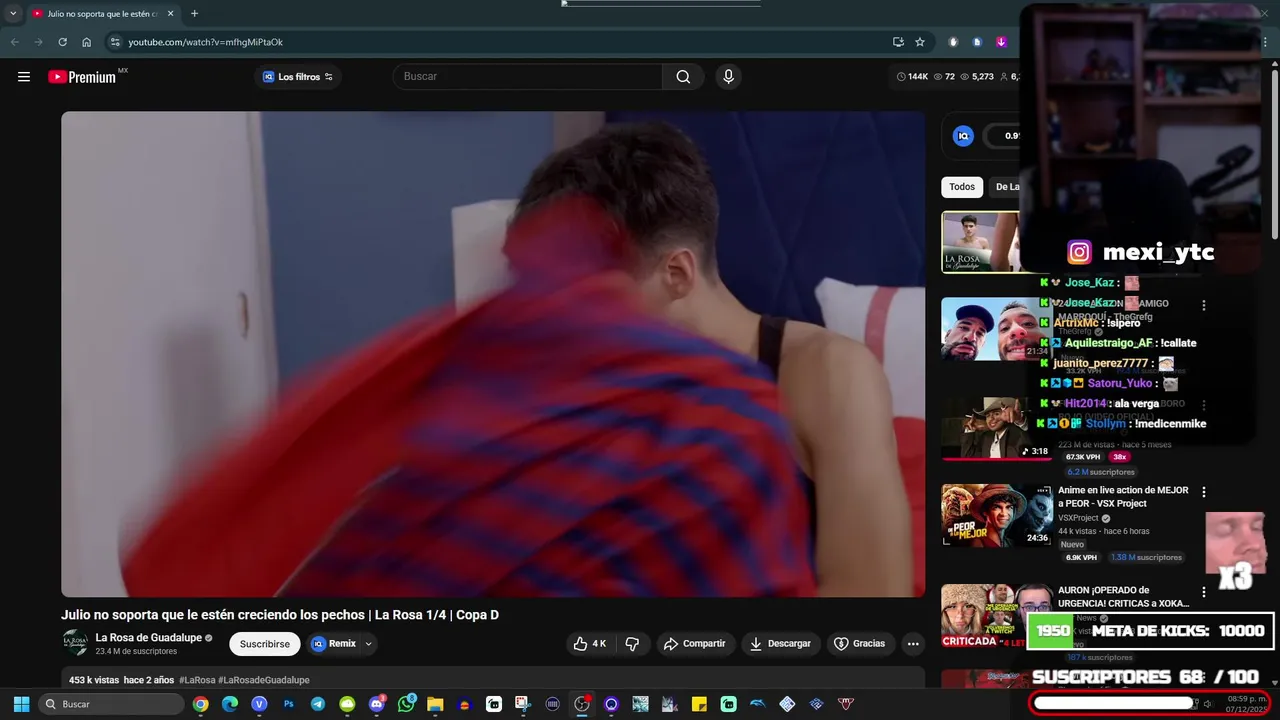Click the VSXProject channel name
This screenshot has height=720, width=1280.
1078,518
